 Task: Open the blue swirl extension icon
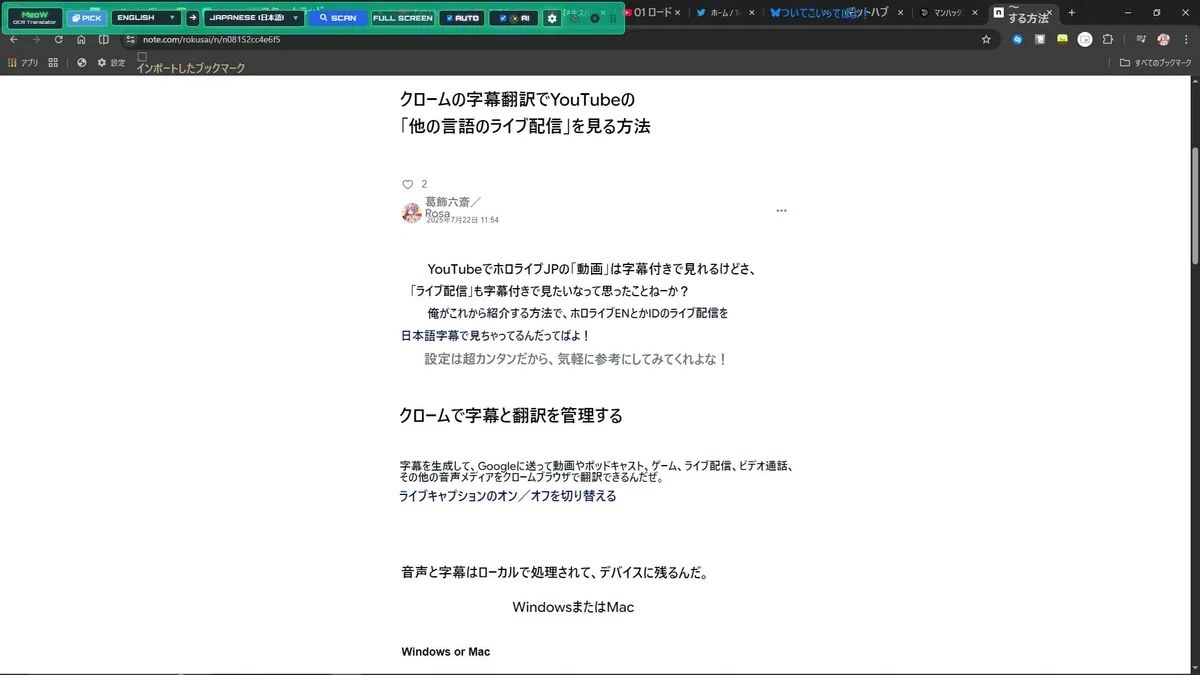[1018, 40]
